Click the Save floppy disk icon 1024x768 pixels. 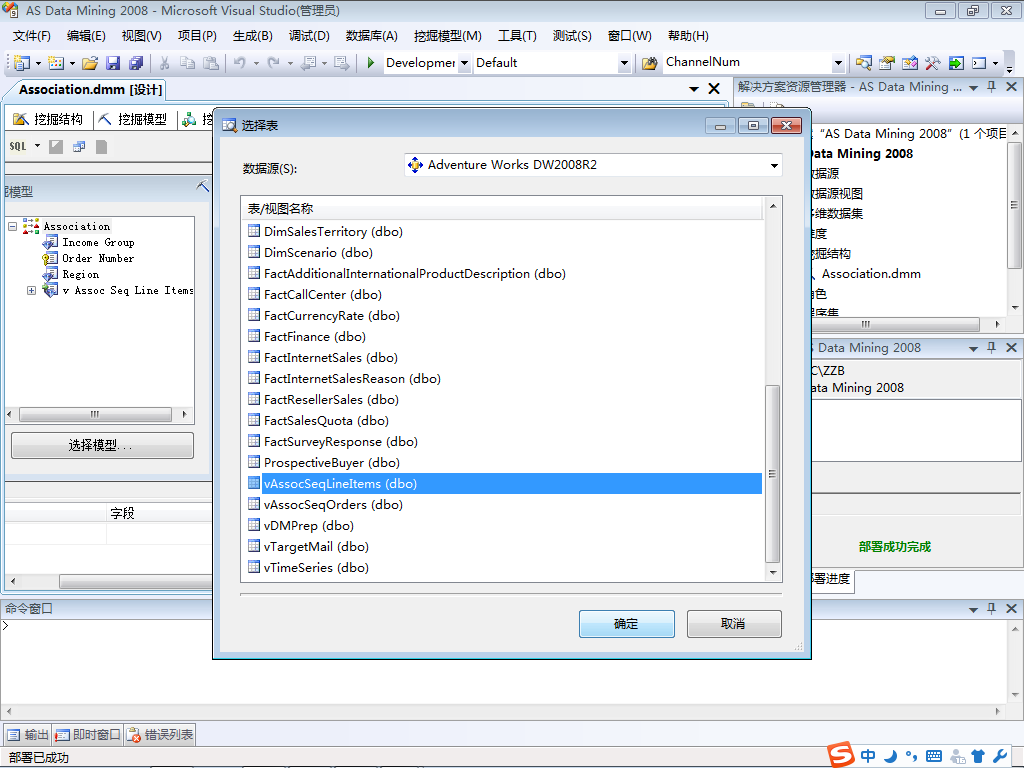point(113,63)
